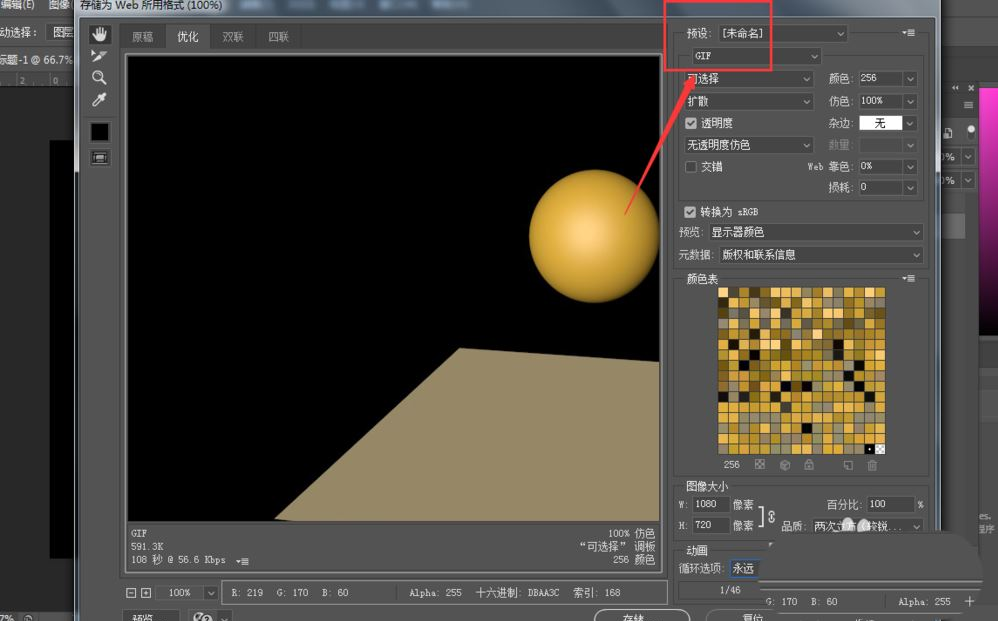Uncheck the 转换为 sRGB checkbox
Viewport: 998px width, 621px height.
click(x=690, y=212)
